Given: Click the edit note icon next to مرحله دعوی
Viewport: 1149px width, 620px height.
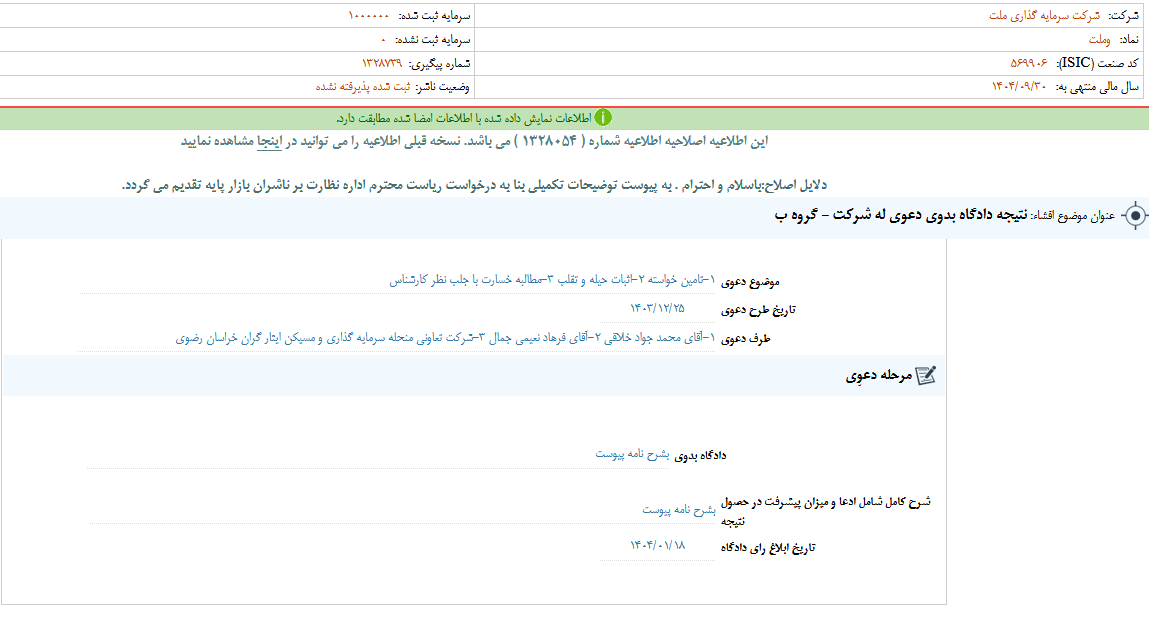Looking at the screenshot, I should (926, 376).
